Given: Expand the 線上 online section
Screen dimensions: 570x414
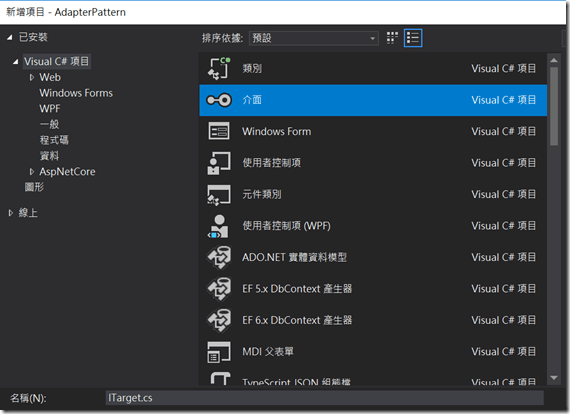Looking at the screenshot, I should click(x=11, y=213).
